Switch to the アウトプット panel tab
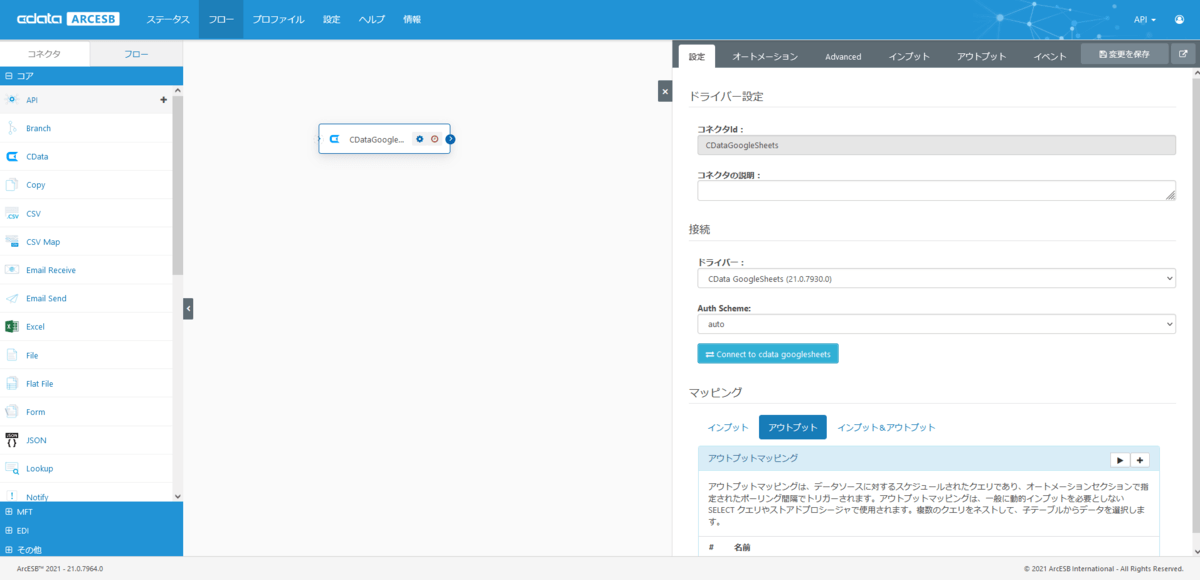Screen dimensions: 1200x580 click(981, 57)
